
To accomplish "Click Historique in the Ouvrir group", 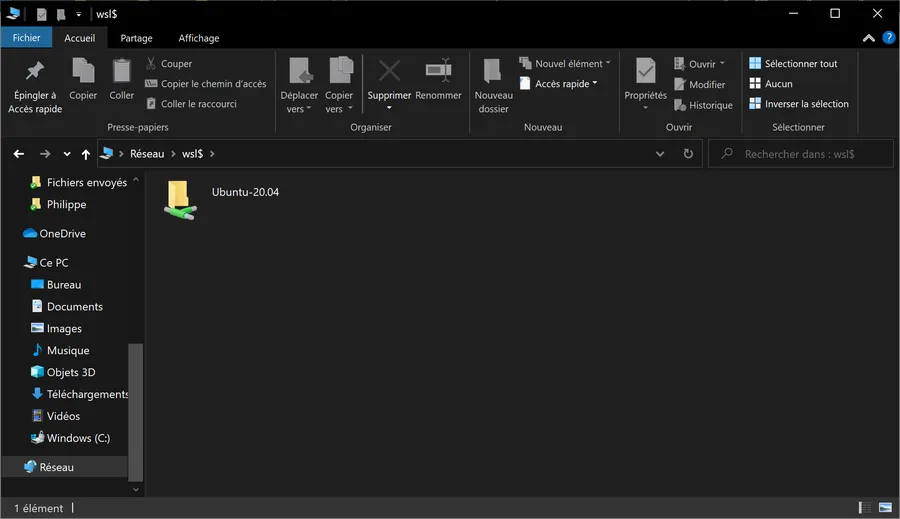I will pyautogui.click(x=703, y=105).
